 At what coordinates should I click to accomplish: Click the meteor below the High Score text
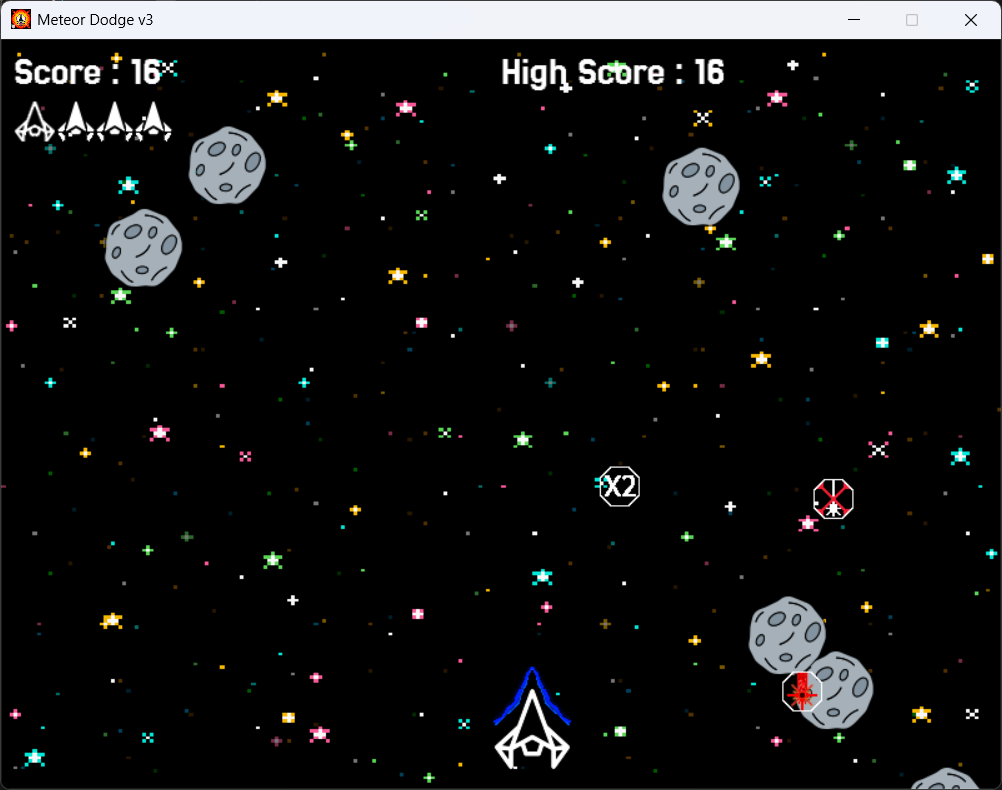point(701,187)
